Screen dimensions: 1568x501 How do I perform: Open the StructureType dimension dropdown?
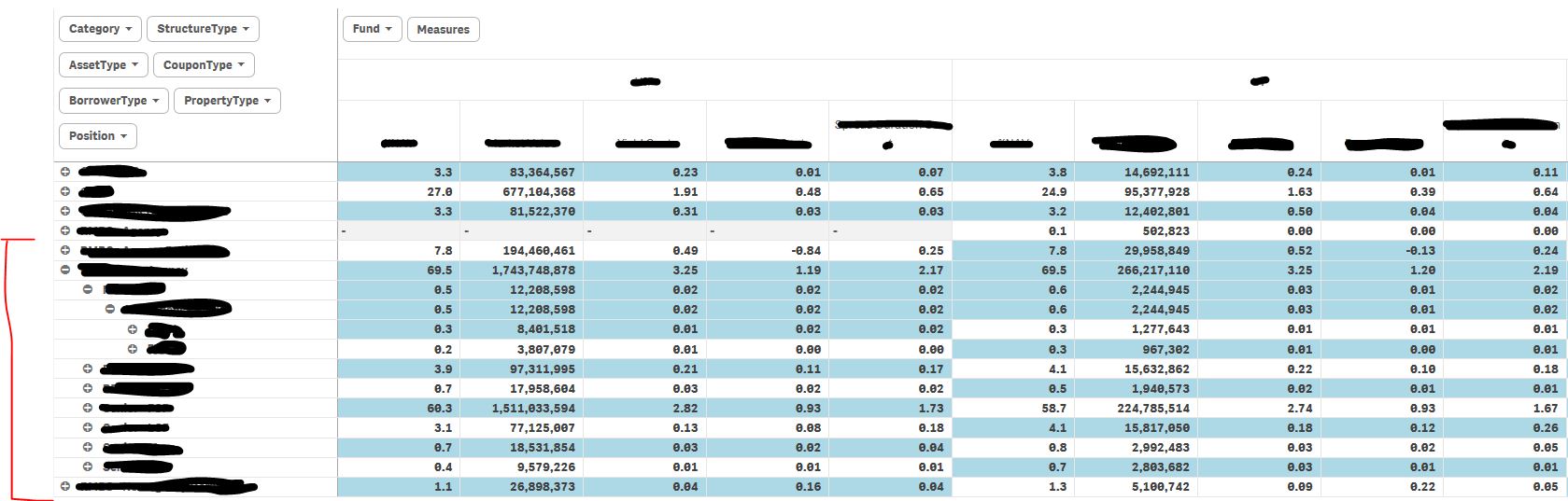[x=203, y=29]
